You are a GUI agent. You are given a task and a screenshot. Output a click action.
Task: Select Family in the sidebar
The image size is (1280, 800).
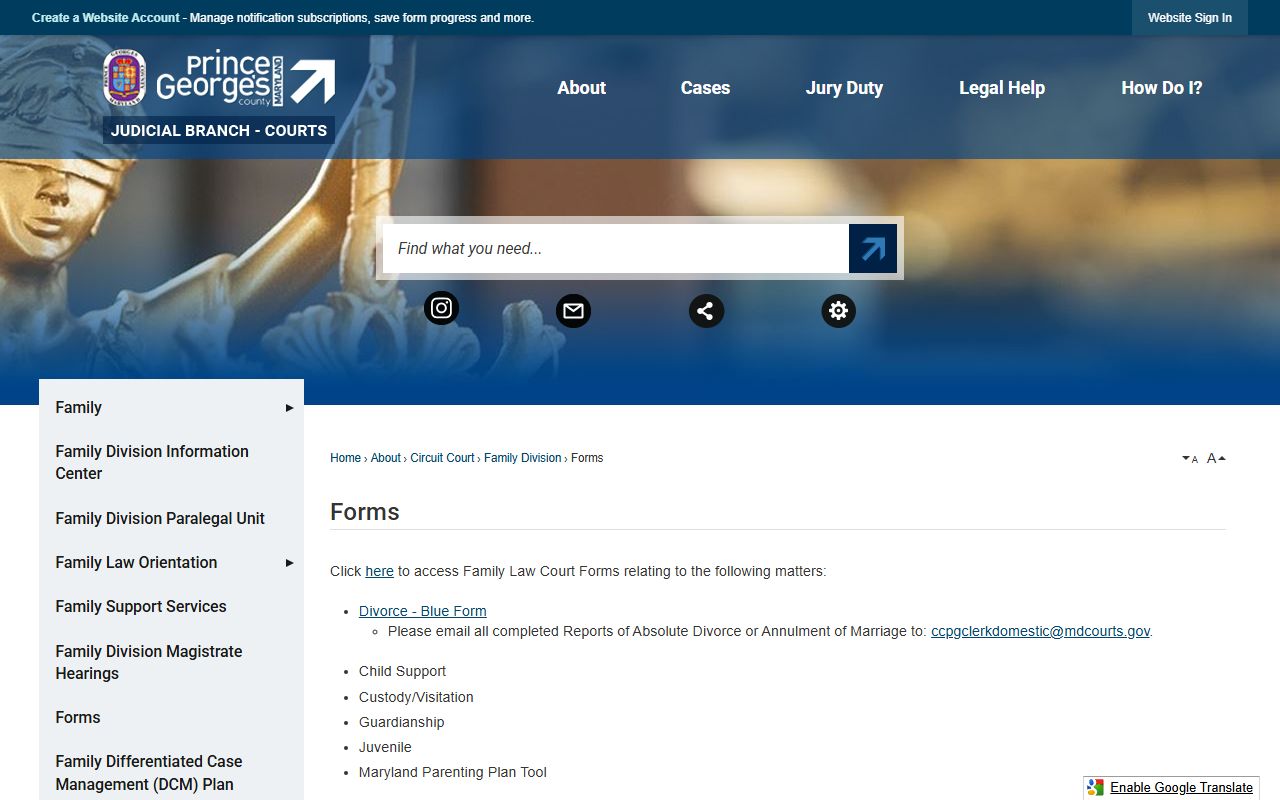click(x=79, y=407)
